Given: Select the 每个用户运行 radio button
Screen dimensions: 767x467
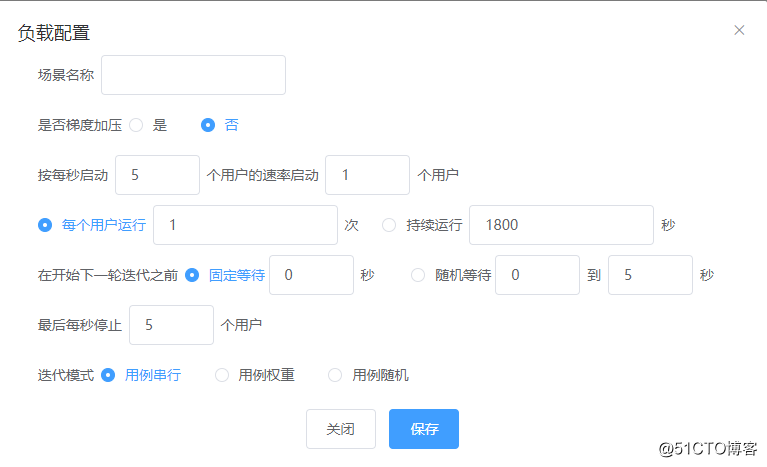Looking at the screenshot, I should pyautogui.click(x=45, y=225).
